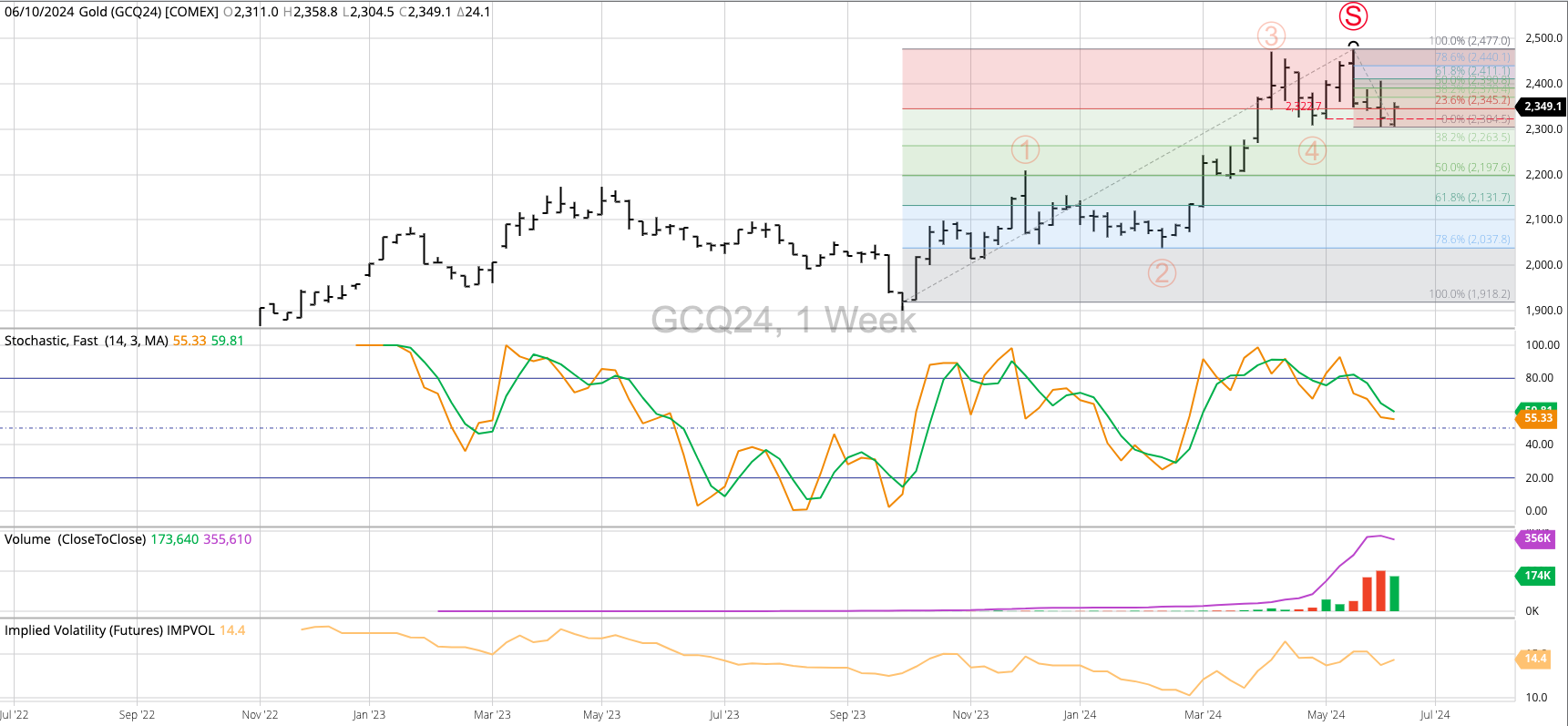Select the circled wave 1 label

coord(1025,149)
